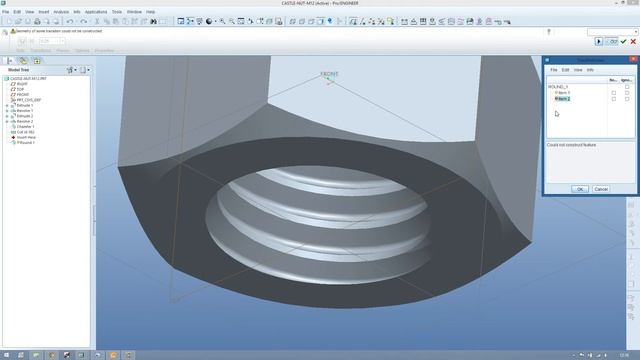Click the orange app icon on taskbar

click(113, 355)
